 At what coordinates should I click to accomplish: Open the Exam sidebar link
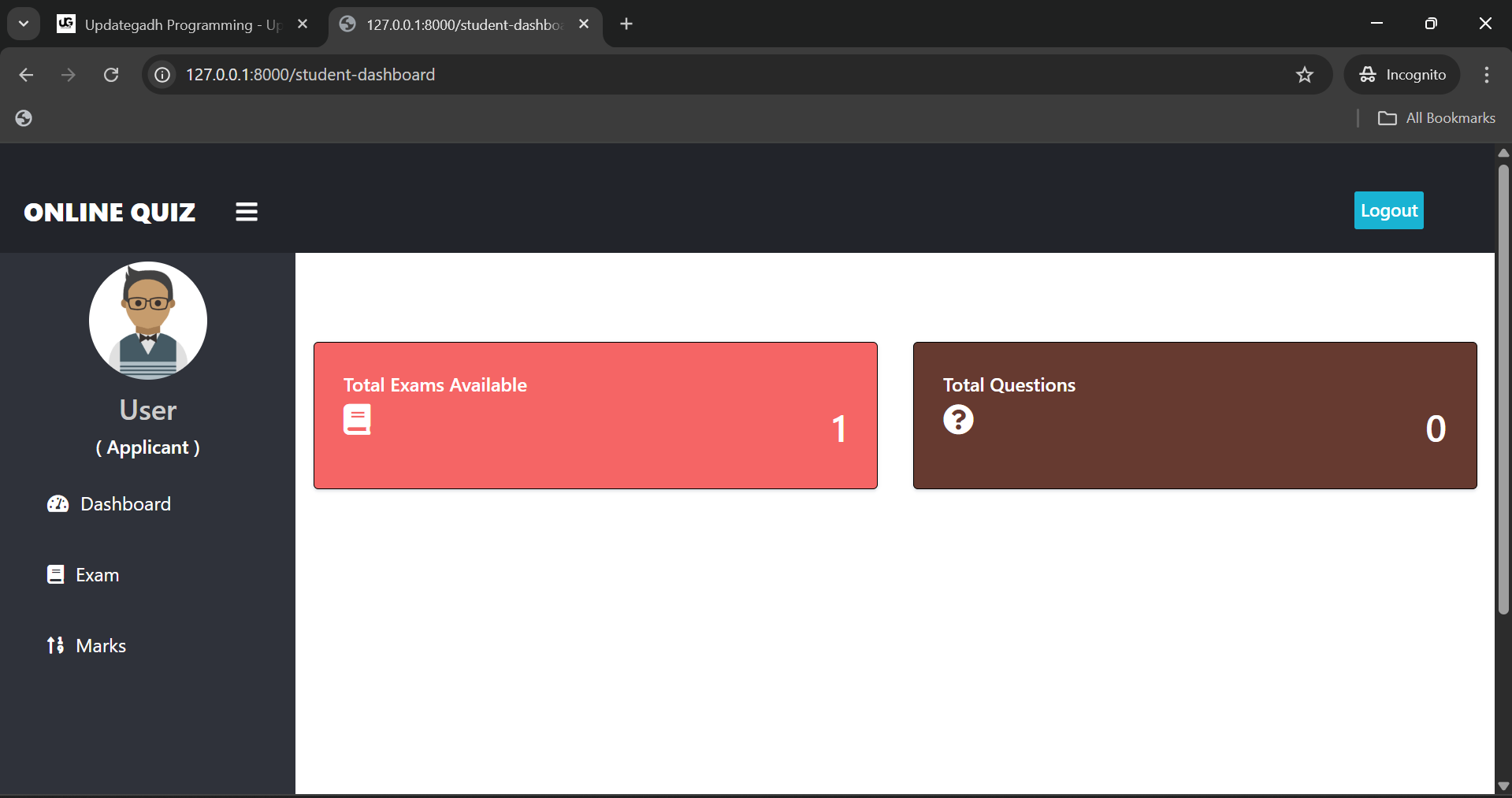[x=84, y=575]
